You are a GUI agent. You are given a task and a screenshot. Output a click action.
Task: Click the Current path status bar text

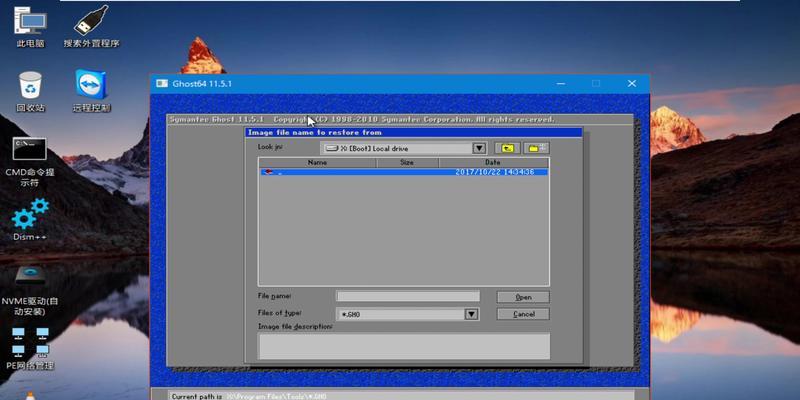[249, 396]
